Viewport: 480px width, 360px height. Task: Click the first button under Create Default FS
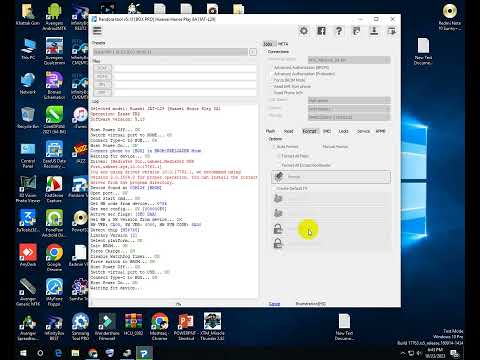click(331, 199)
